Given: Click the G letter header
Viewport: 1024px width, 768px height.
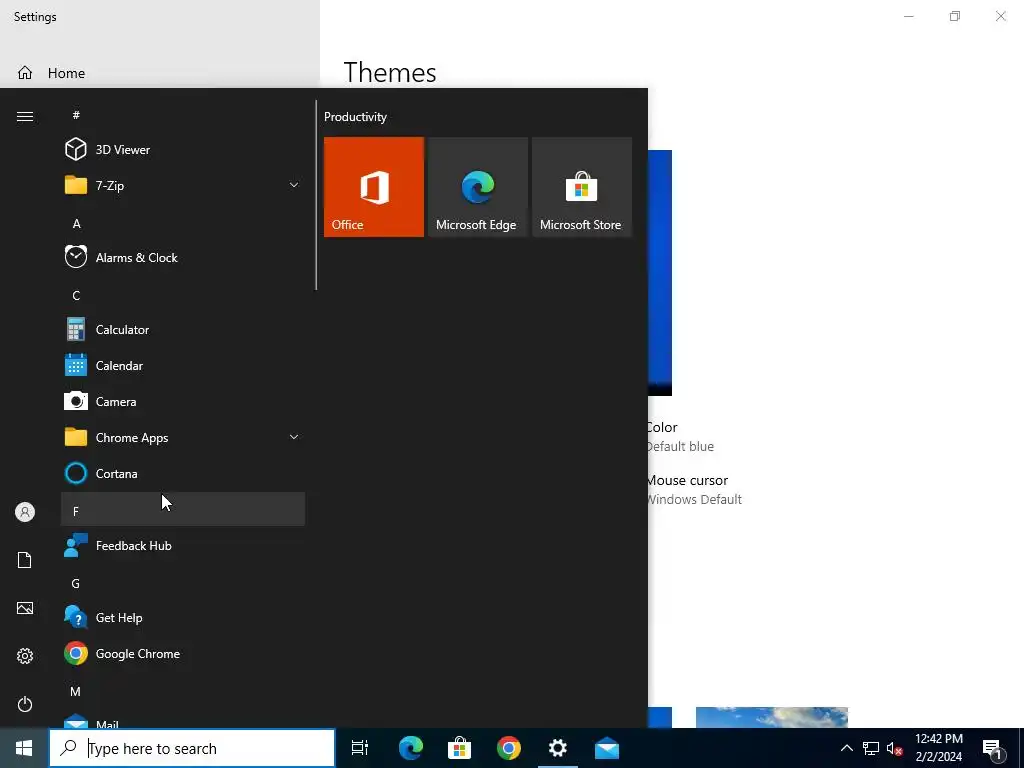Looking at the screenshot, I should tap(183, 583).
